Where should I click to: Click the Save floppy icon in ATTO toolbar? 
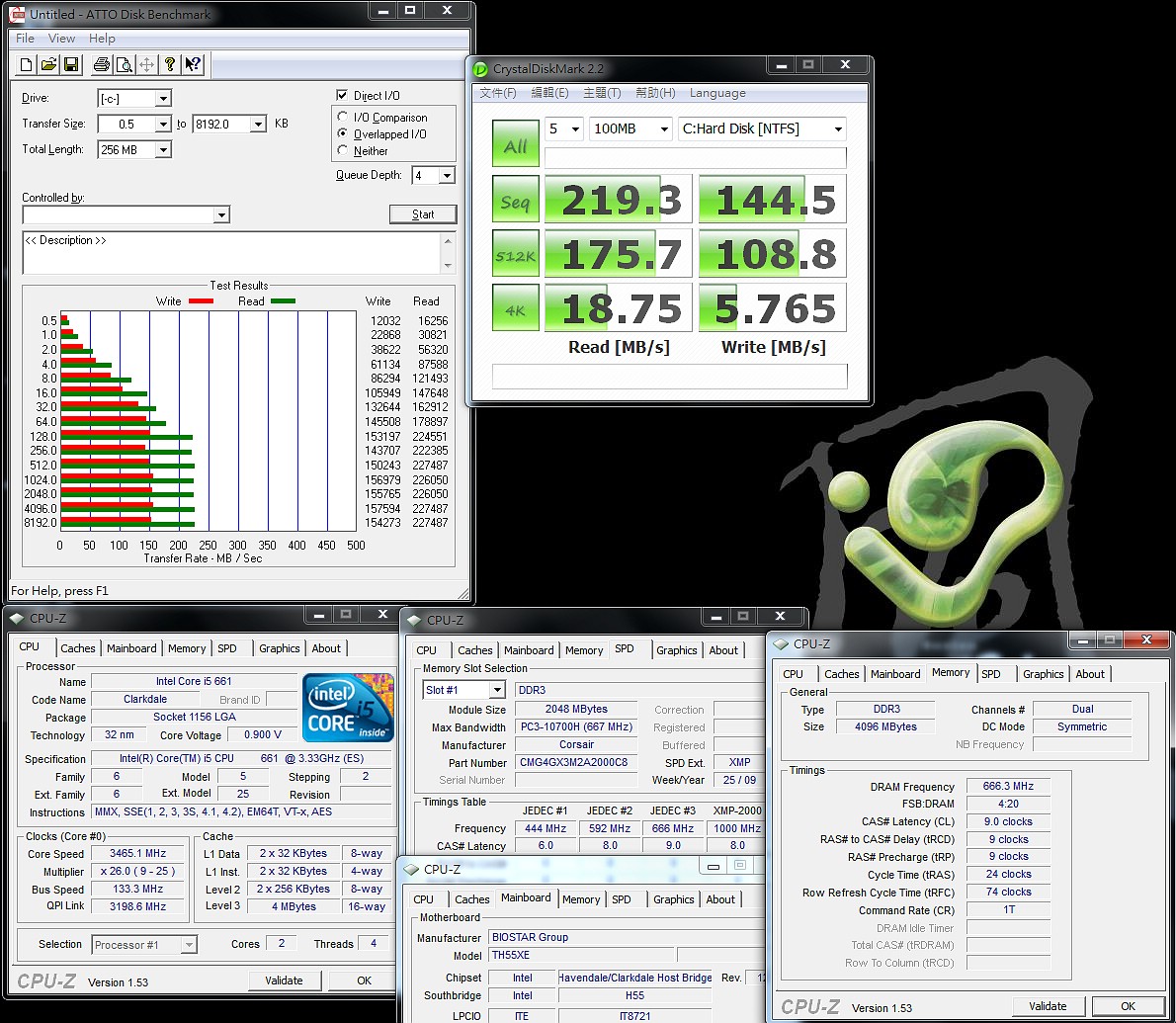click(71, 64)
